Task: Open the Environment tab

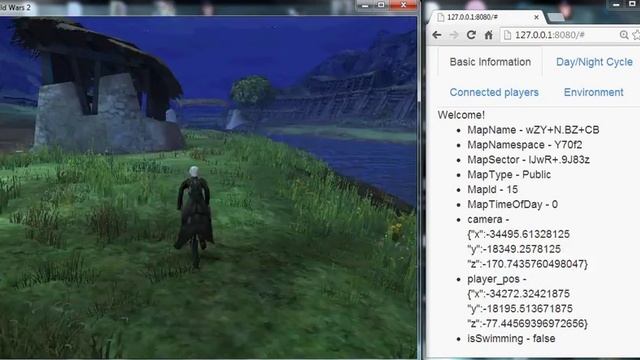Action: point(593,92)
